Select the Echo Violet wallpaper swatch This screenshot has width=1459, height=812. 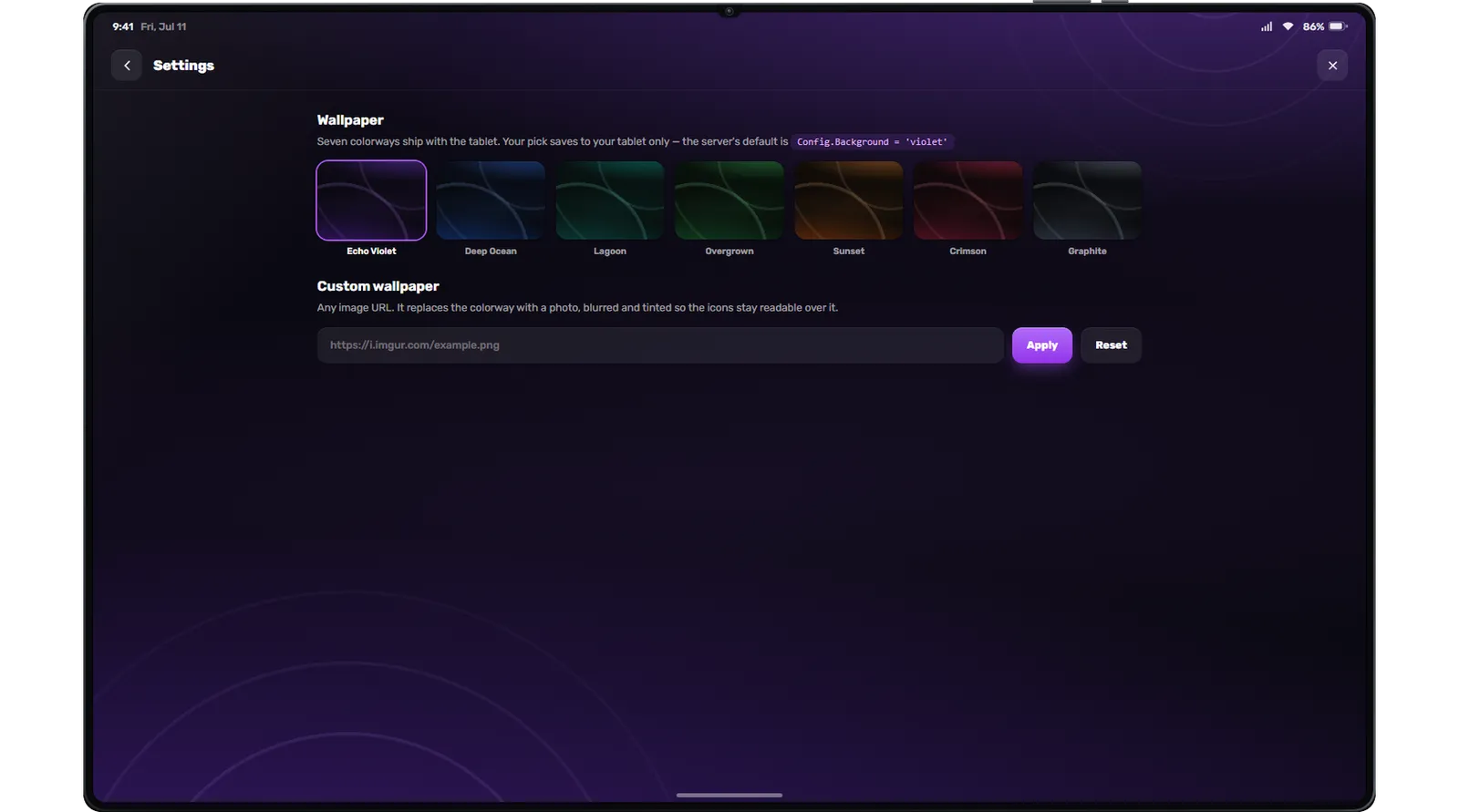[x=371, y=200]
